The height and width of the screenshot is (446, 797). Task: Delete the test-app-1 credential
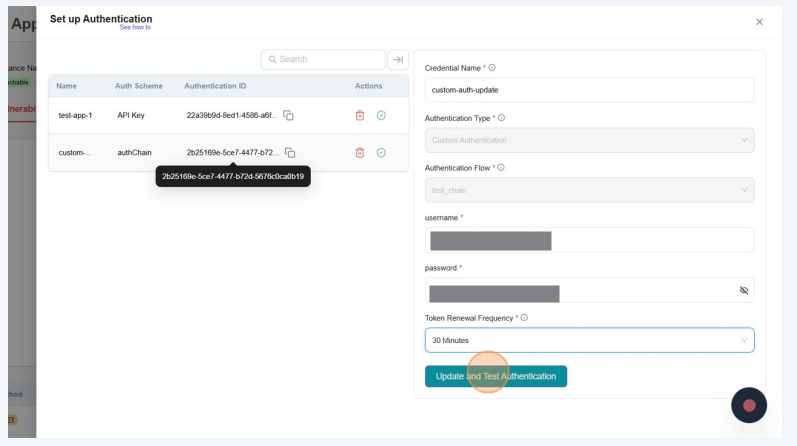360,115
